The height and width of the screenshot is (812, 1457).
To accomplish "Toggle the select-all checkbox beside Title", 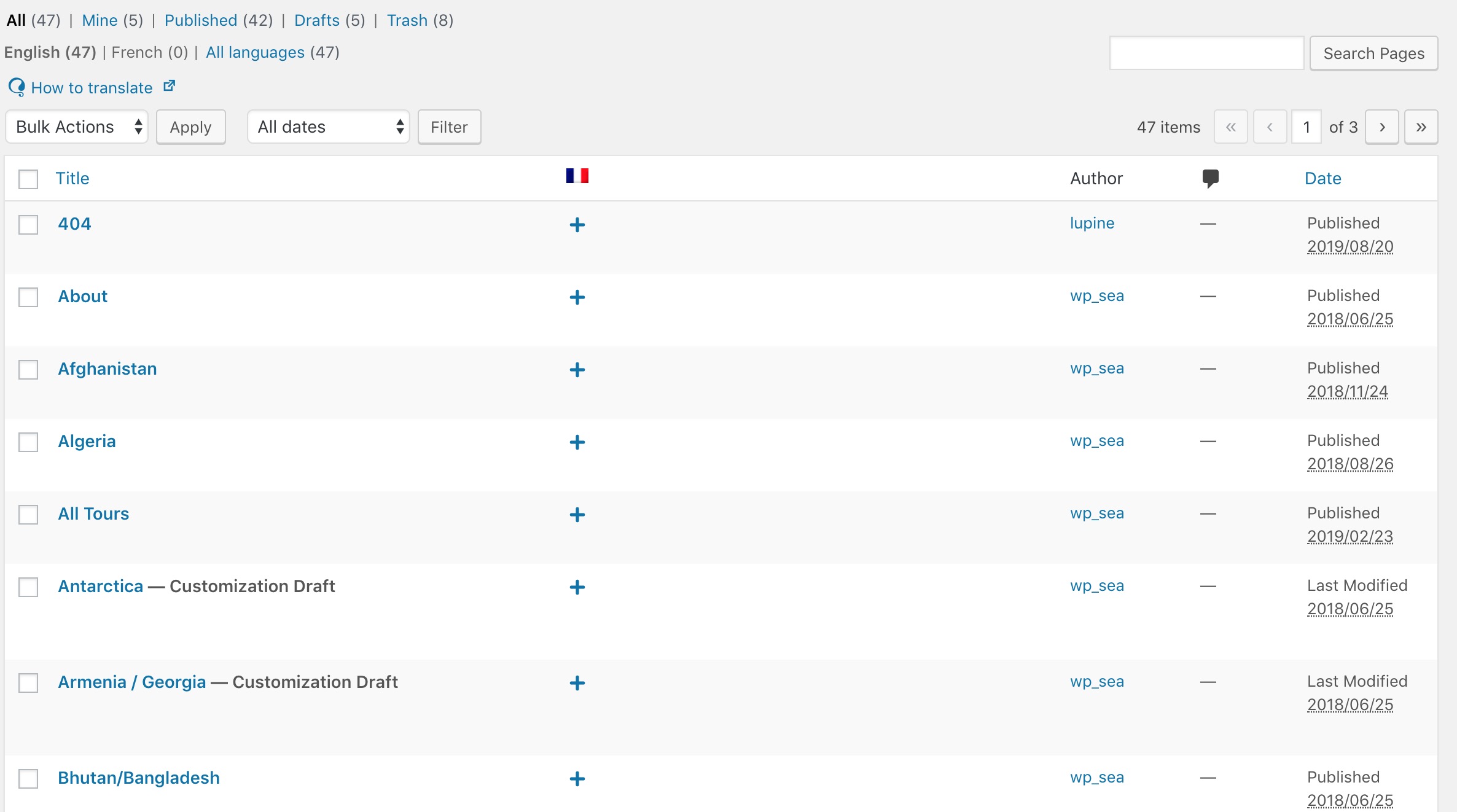I will (x=28, y=179).
